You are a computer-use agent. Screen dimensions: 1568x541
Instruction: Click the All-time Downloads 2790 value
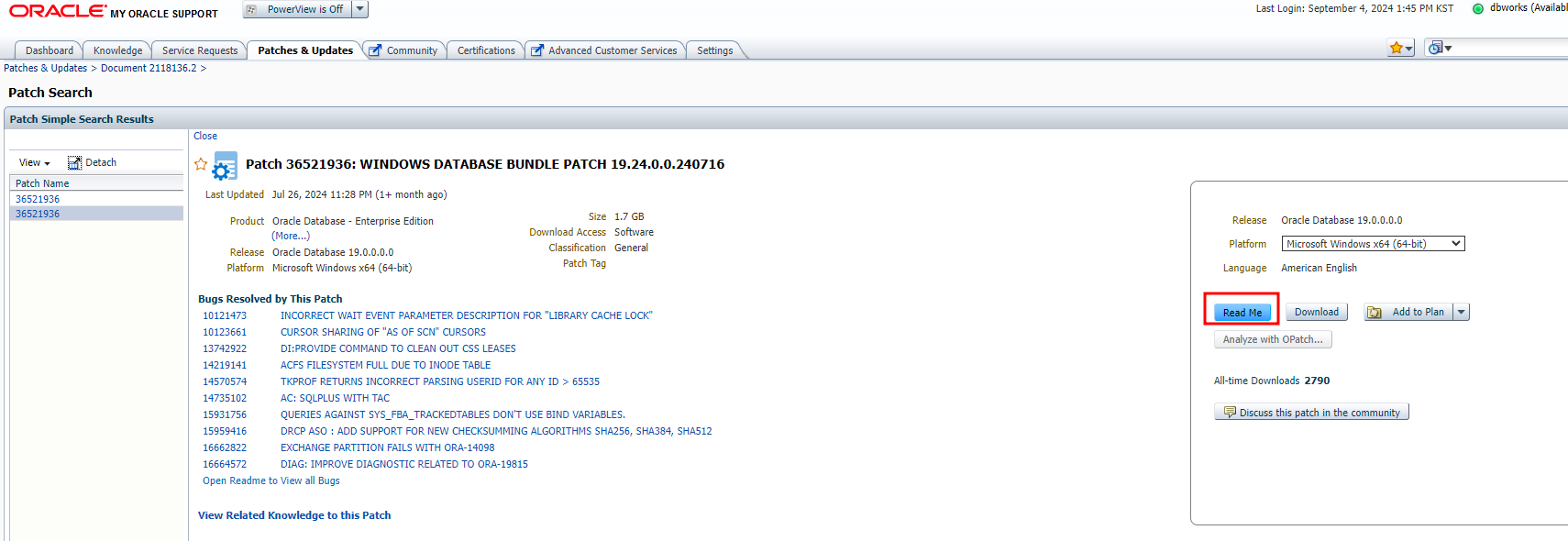pyautogui.click(x=1317, y=381)
